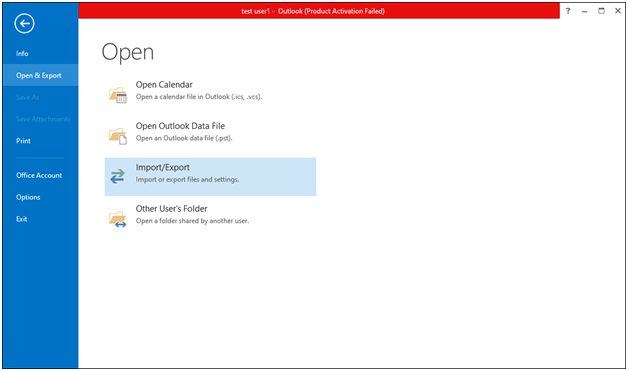Minimize the Outlook window

click(585, 11)
